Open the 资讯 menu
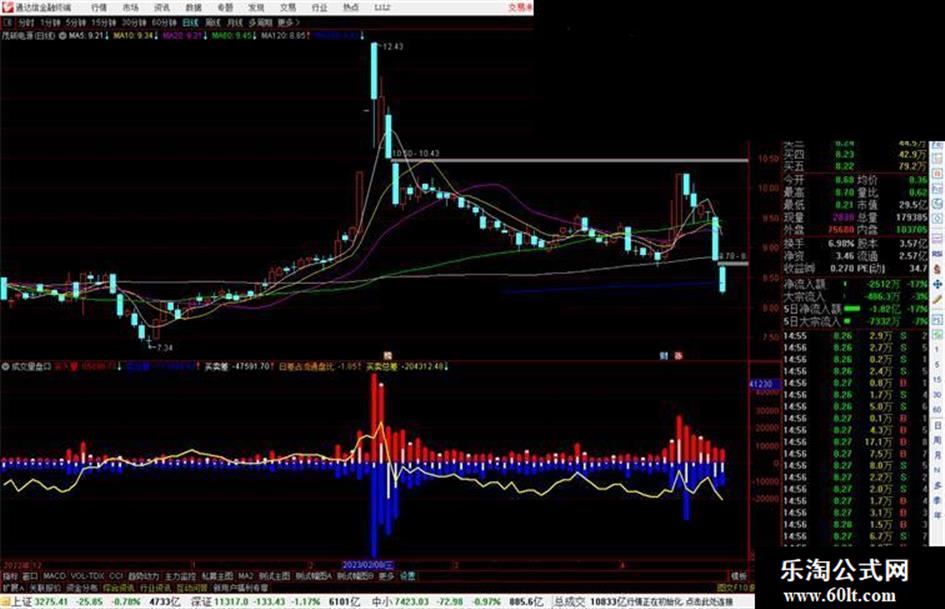The width and height of the screenshot is (945, 609). [x=162, y=8]
